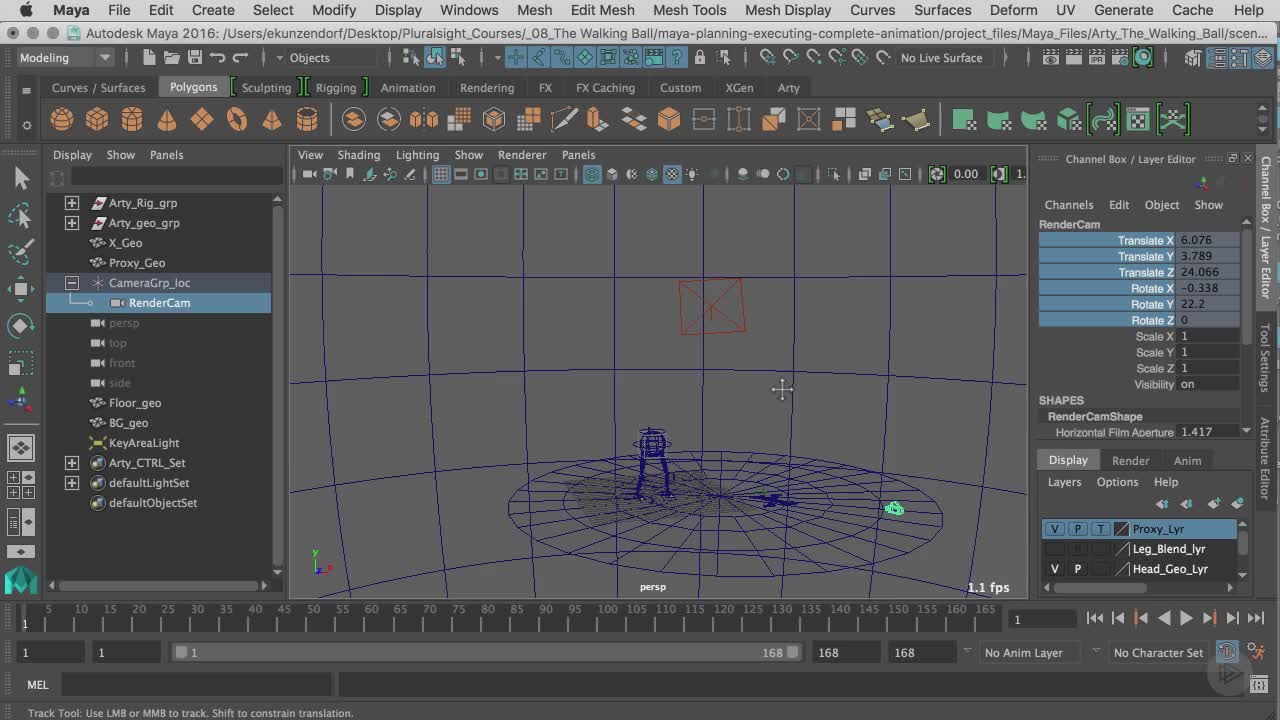Toggle template T box of Proxy_Lyr
The image size is (1280, 720).
(1100, 529)
